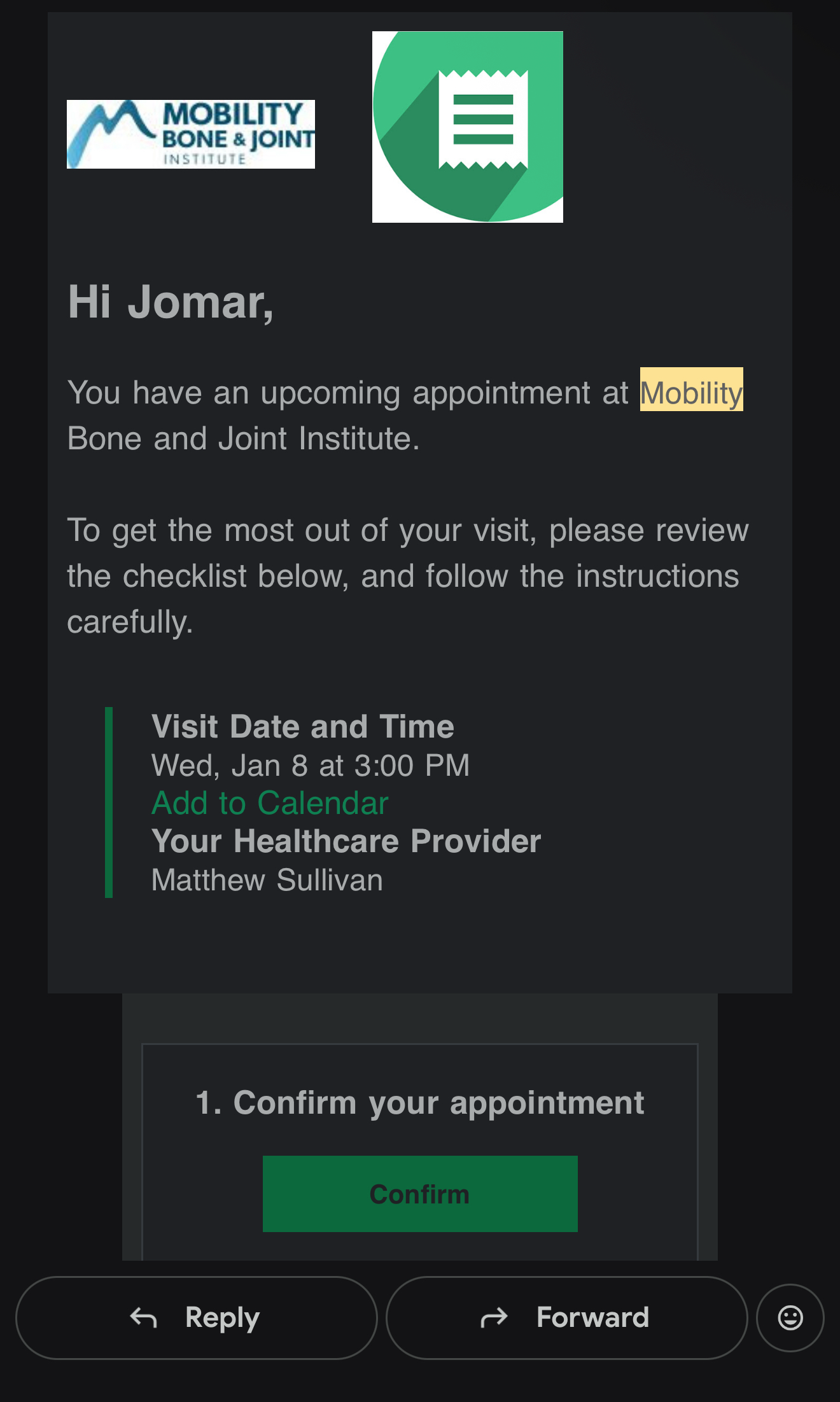This screenshot has height=1402, width=840.
Task: Tap the Mobility Bone & Joint logo
Action: pyautogui.click(x=191, y=134)
